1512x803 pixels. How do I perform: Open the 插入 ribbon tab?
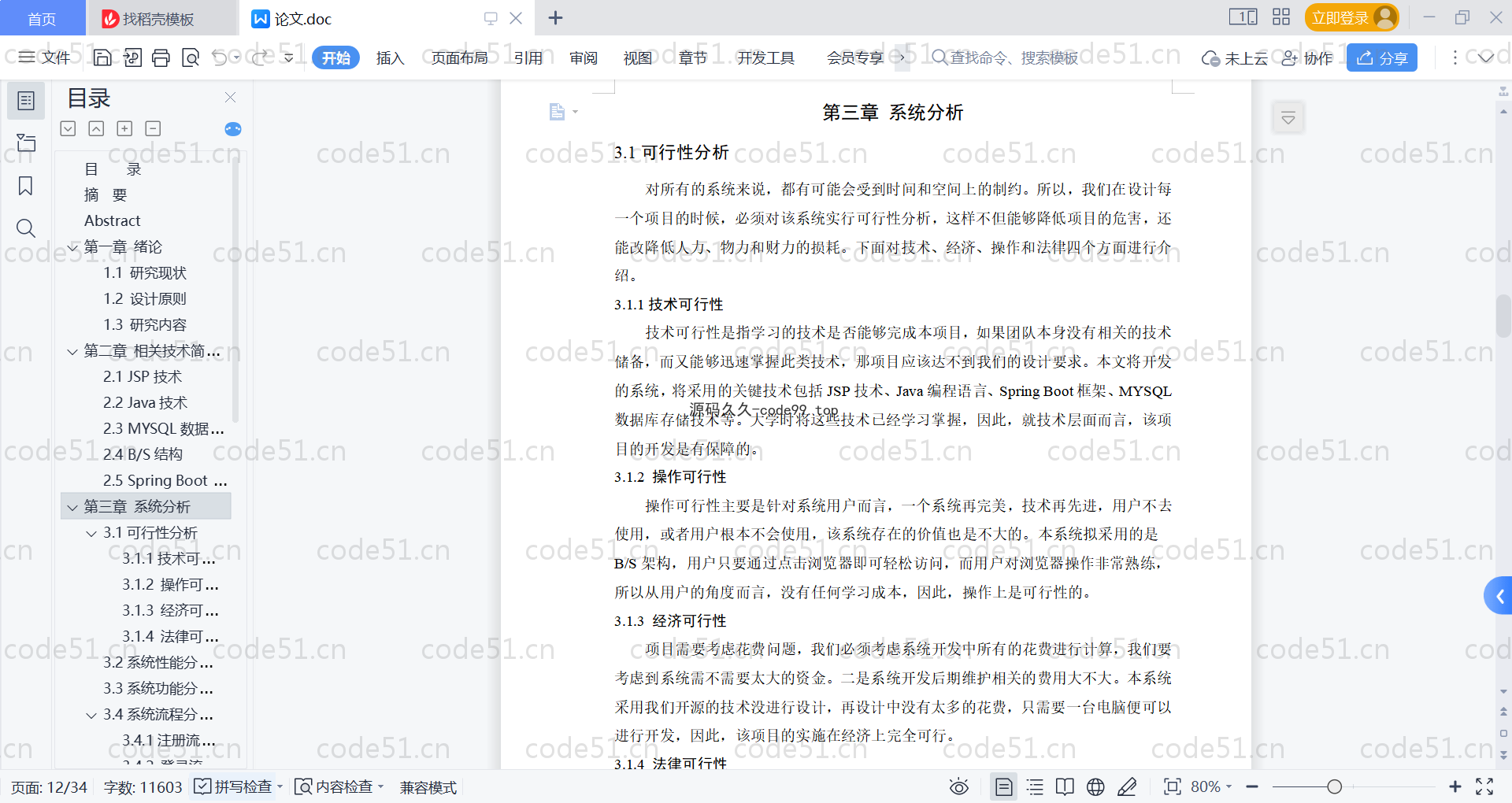(x=390, y=57)
